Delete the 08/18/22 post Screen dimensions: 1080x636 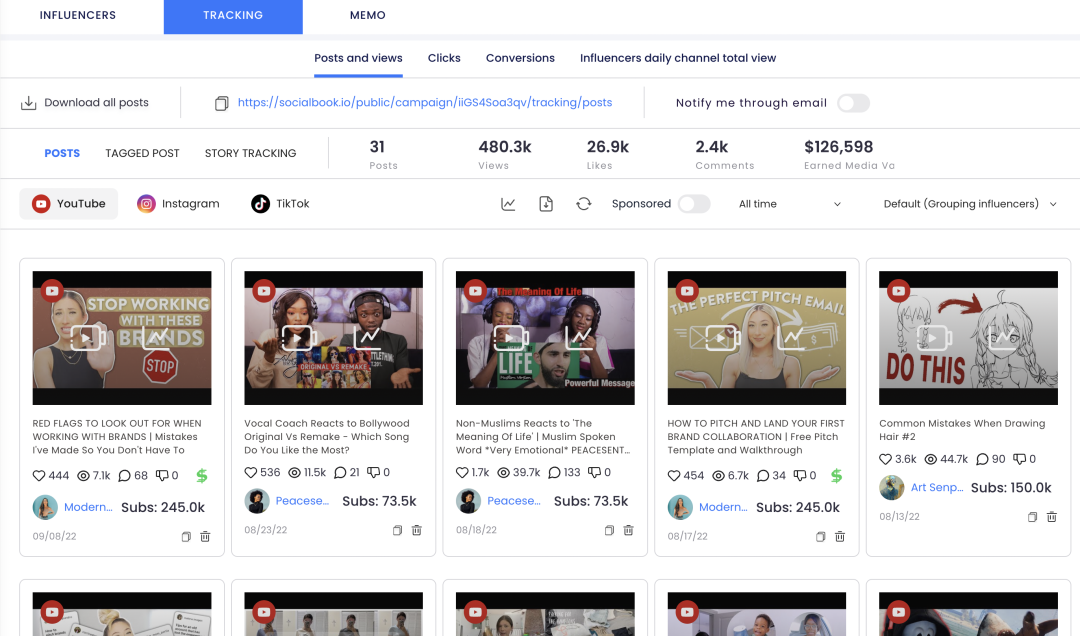[628, 531]
